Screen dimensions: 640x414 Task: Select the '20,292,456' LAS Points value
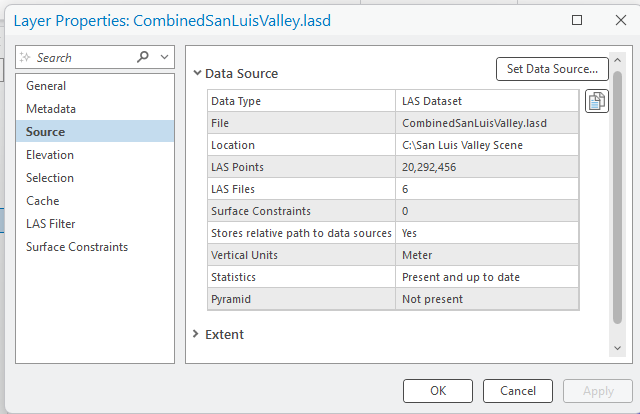[487, 167]
